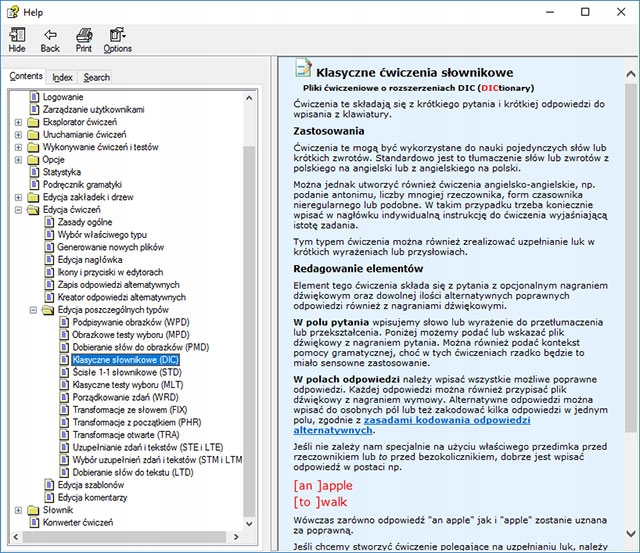This screenshot has height=553, width=640.
Task: Select Ścisłe 1-1 słownikowe (STD) topic
Action: point(121,372)
